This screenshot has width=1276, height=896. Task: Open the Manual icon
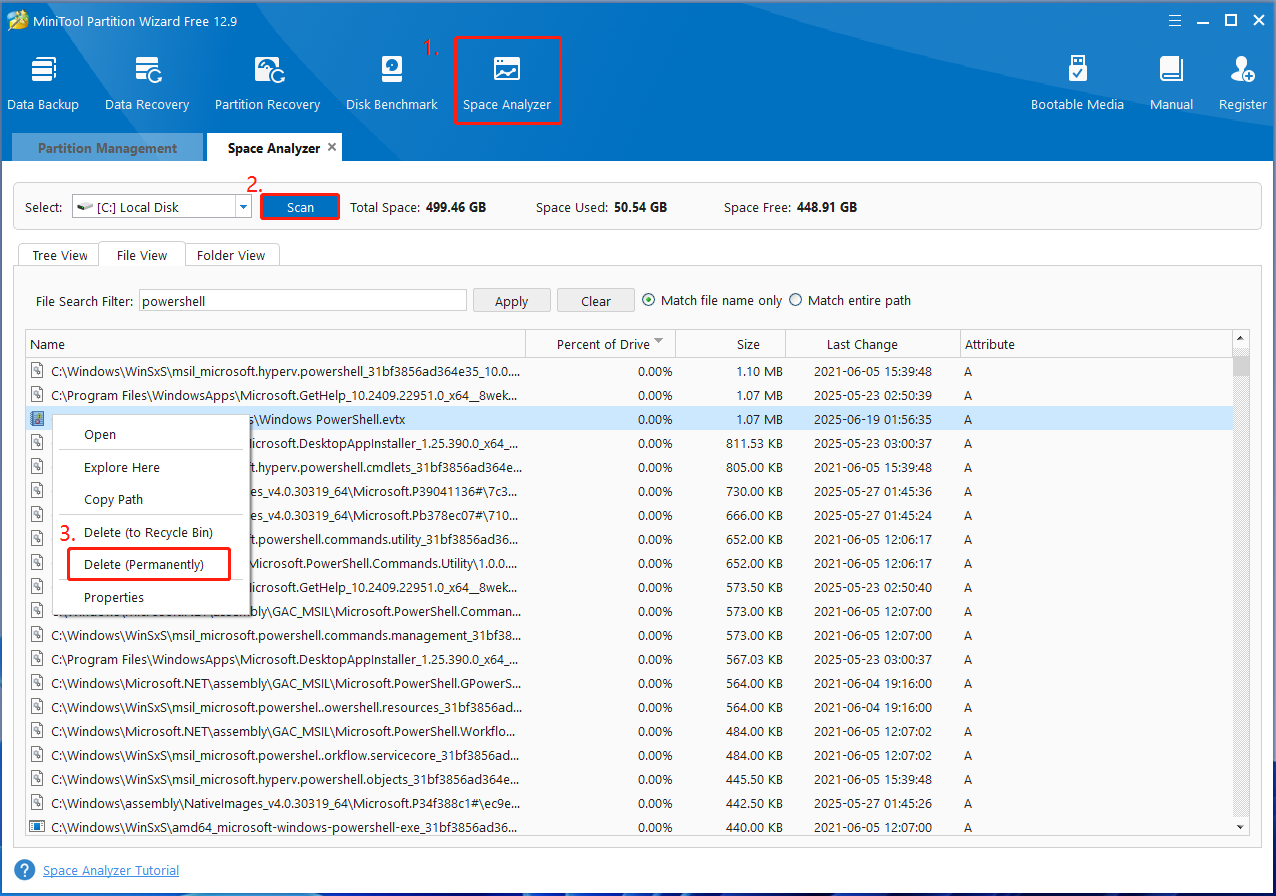tap(1171, 83)
